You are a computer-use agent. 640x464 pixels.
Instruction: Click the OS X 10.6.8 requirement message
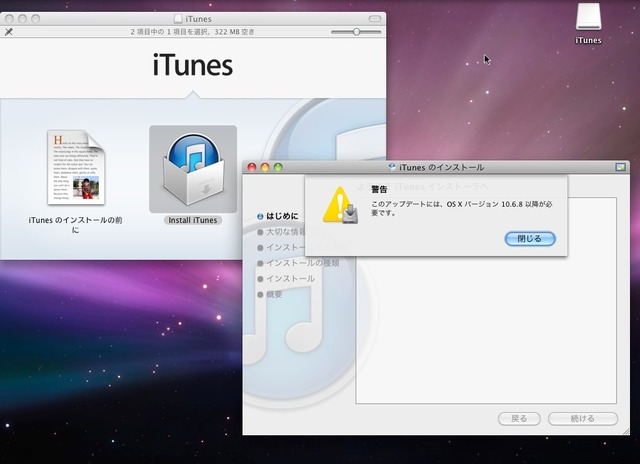tap(461, 208)
